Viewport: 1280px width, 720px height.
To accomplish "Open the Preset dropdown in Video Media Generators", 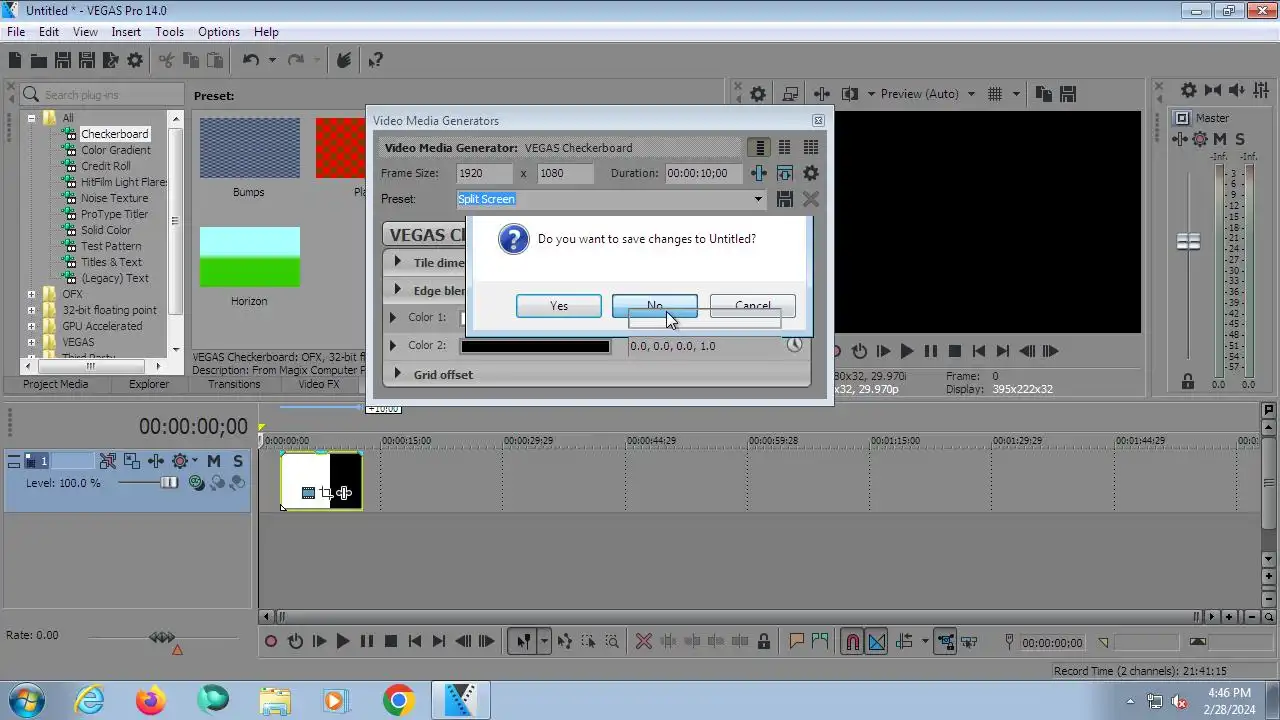I will pos(758,199).
